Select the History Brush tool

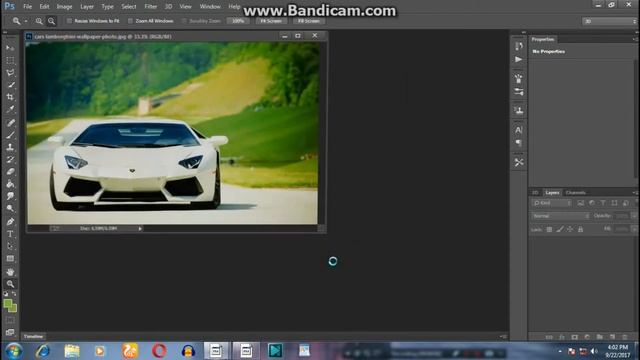coord(10,160)
